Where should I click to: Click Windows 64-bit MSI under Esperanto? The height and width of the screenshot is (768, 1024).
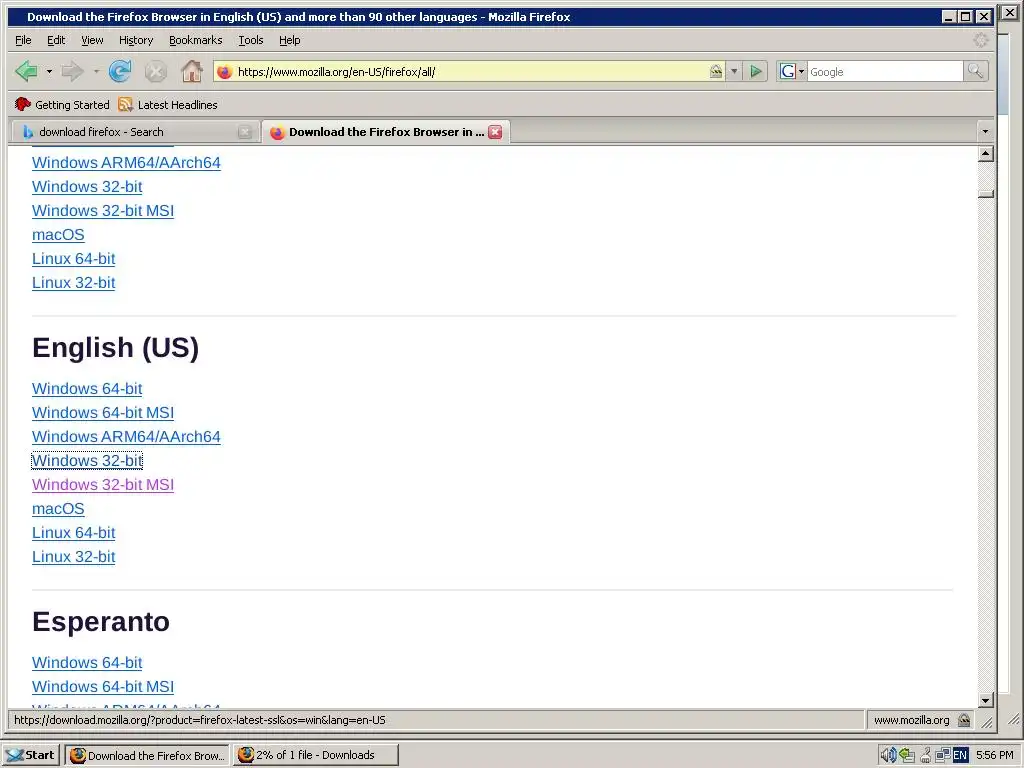click(x=103, y=687)
